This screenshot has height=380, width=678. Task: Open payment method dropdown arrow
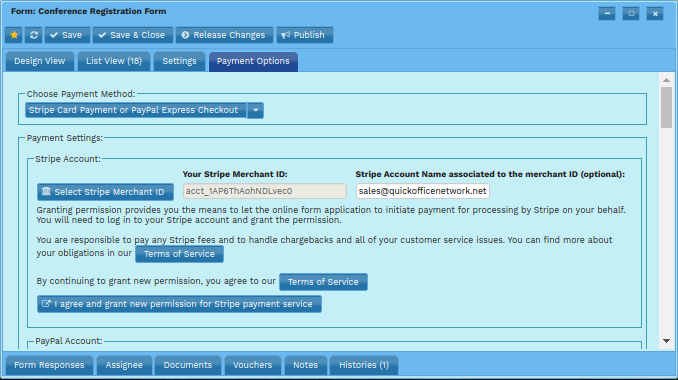coord(256,110)
